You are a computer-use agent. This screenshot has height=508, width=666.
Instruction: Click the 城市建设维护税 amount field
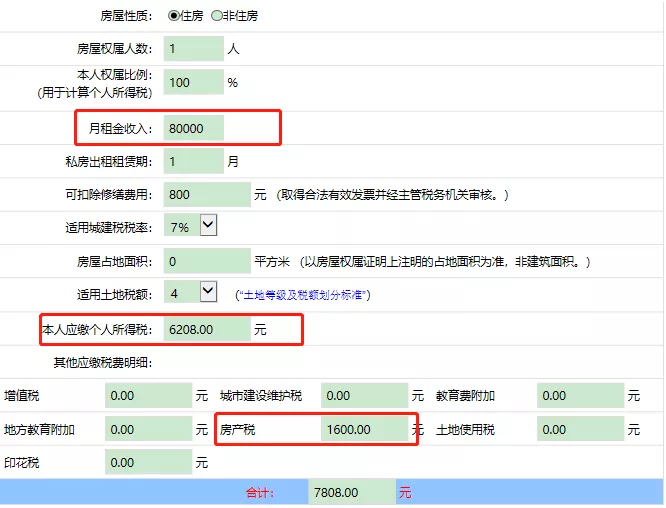(x=364, y=395)
